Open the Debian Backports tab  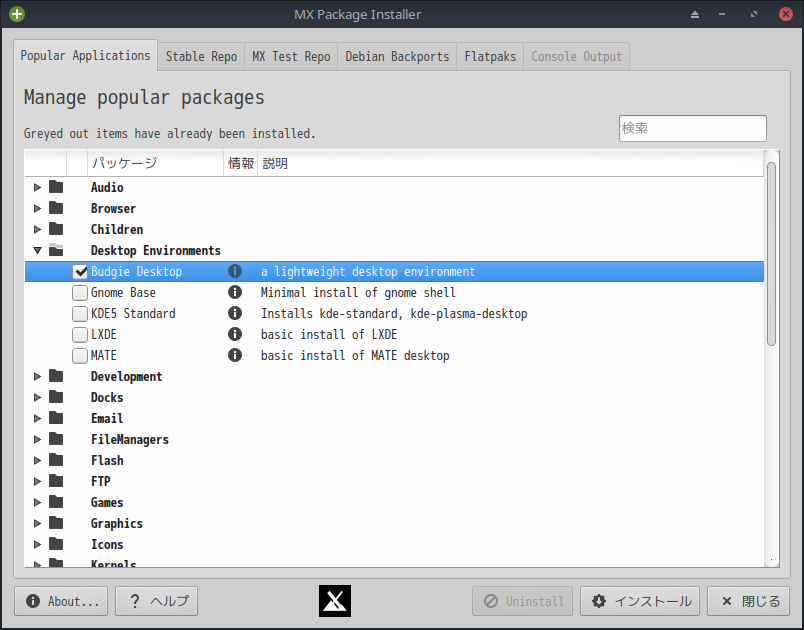pos(397,56)
